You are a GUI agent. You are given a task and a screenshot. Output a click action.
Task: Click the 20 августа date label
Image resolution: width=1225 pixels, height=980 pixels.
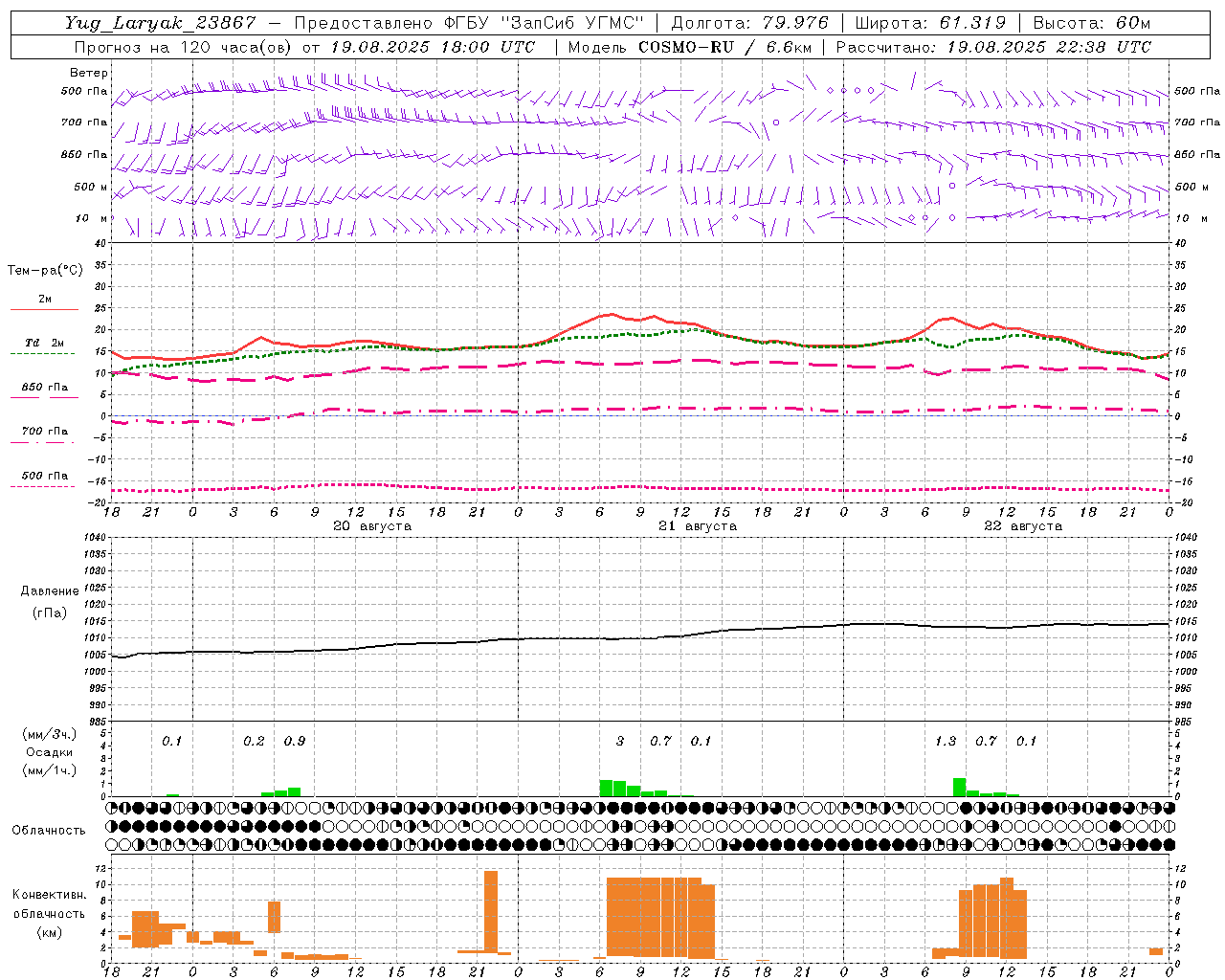372,526
